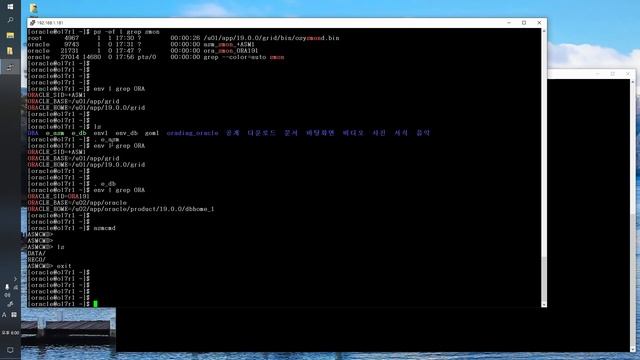Click the terminal scrollbar up arrow
Viewport: 640px width, 360px height.
(544, 31)
